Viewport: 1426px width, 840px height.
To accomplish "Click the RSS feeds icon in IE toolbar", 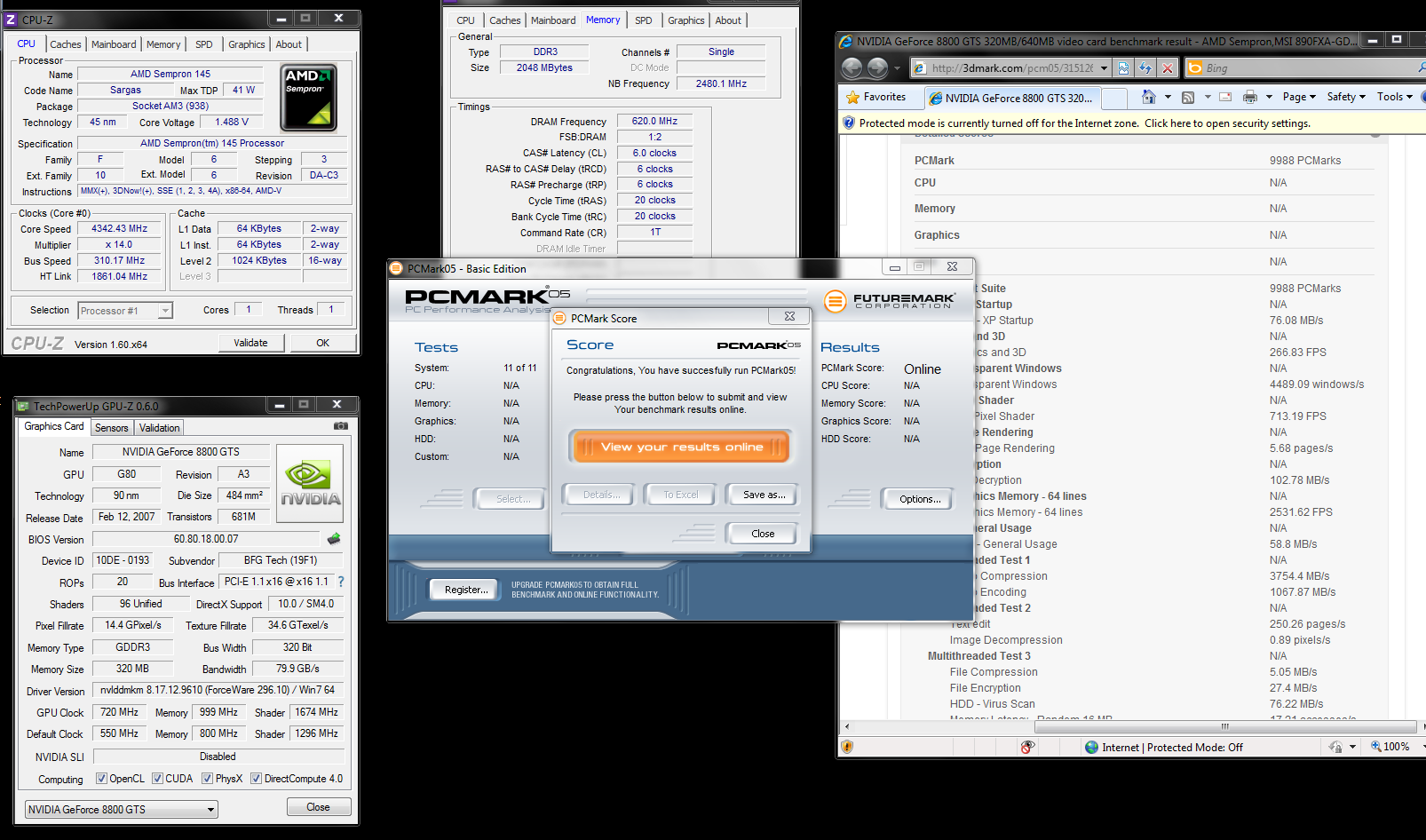I will 1188,97.
